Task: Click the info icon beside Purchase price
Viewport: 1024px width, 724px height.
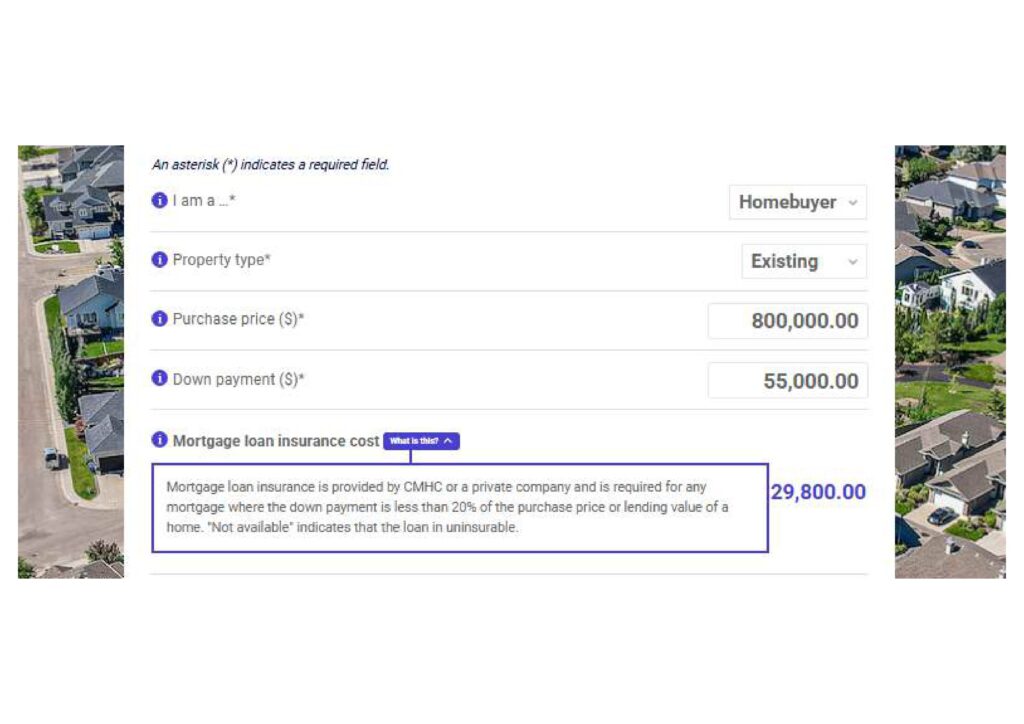Action: [158, 319]
